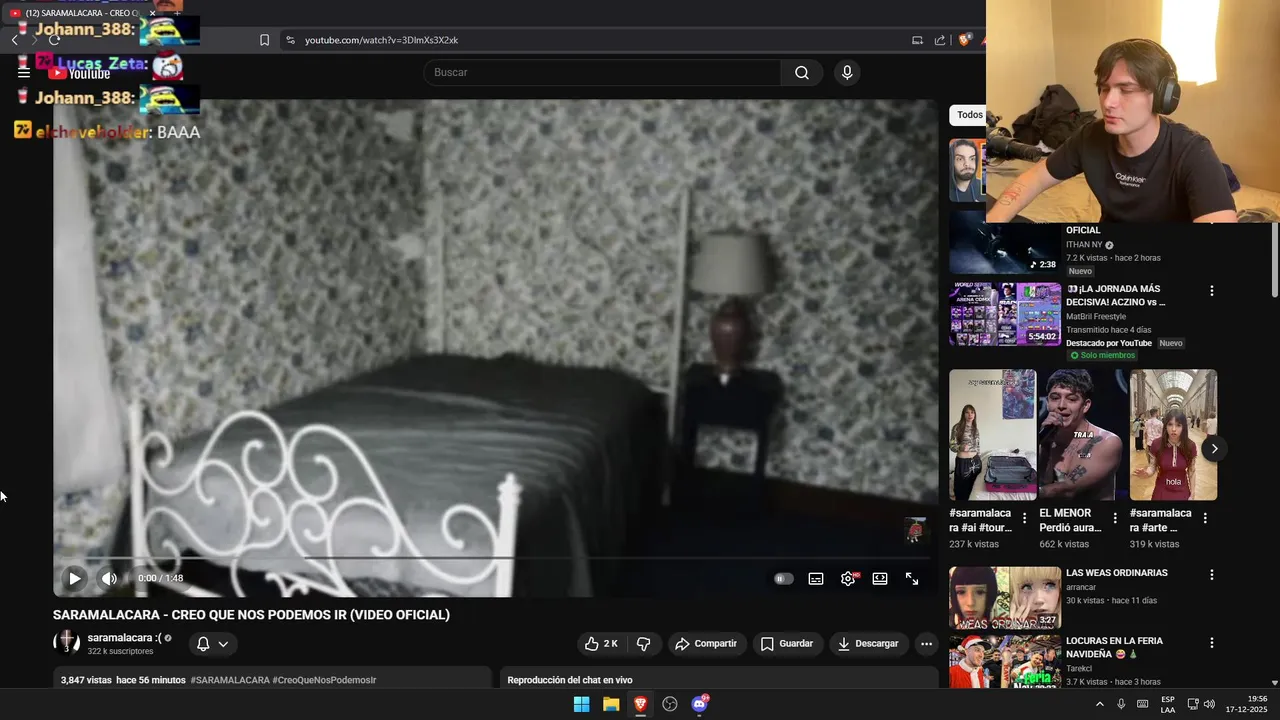1280x720 pixels.
Task: Click the Solo miembros badge
Action: coord(1102,356)
